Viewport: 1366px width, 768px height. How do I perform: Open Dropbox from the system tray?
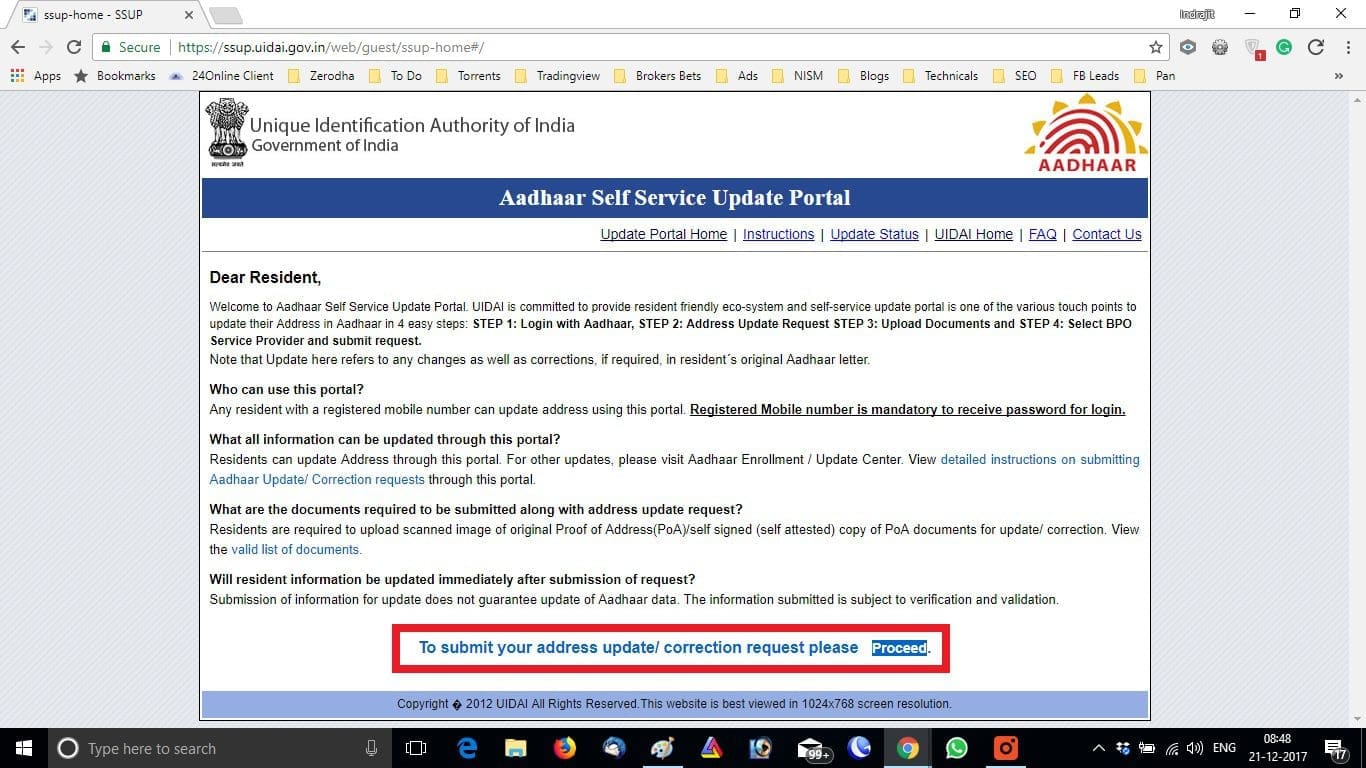point(1122,748)
